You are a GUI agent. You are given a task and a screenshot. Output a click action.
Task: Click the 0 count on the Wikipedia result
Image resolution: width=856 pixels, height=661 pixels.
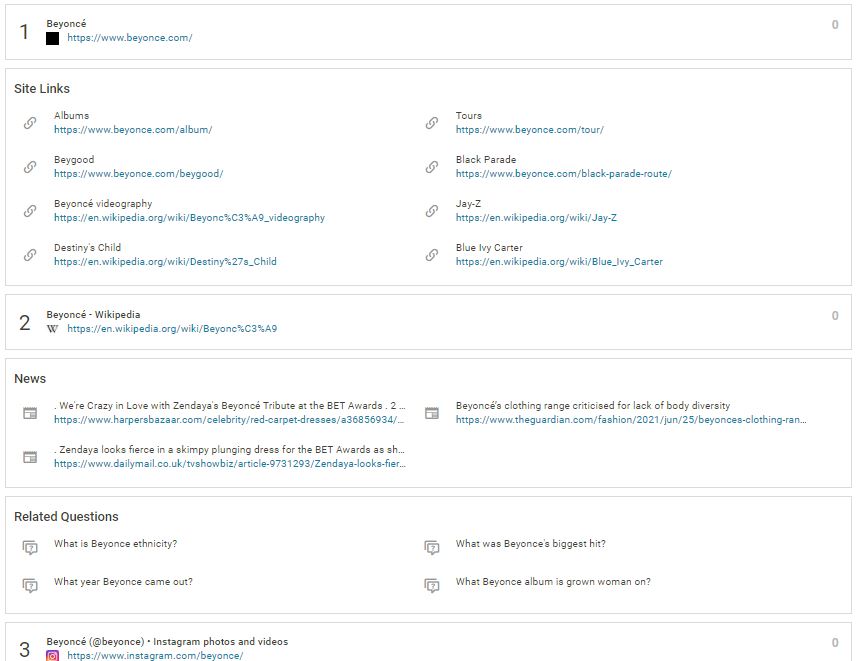click(835, 315)
